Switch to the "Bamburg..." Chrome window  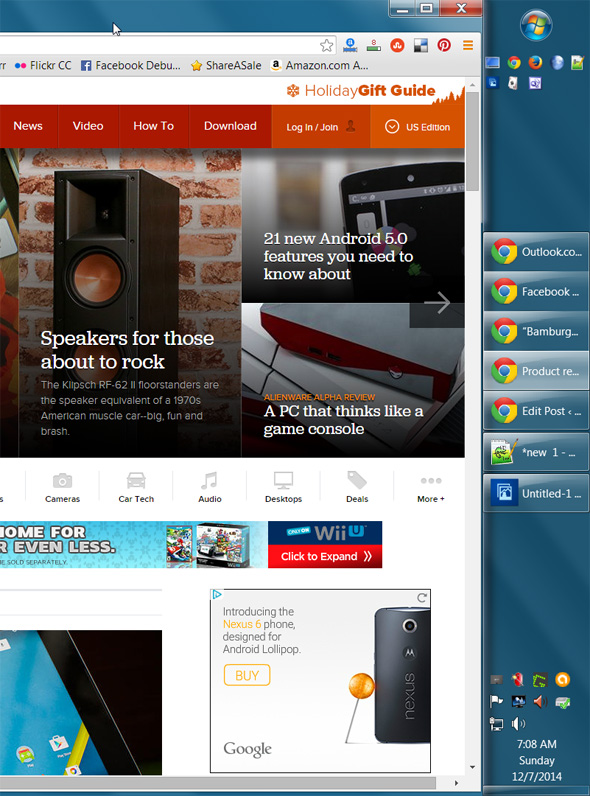coord(536,331)
